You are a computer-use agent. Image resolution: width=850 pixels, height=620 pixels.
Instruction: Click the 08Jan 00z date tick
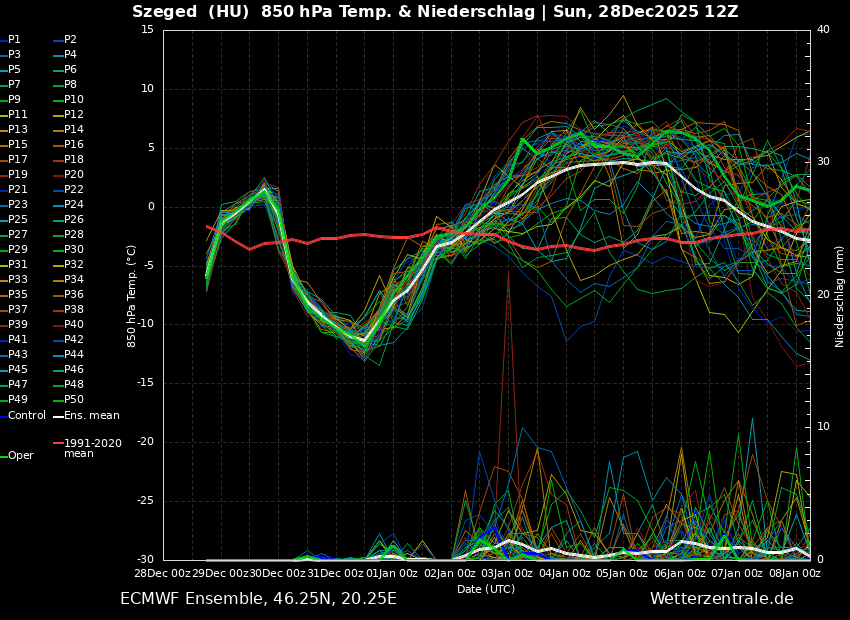[795, 573]
